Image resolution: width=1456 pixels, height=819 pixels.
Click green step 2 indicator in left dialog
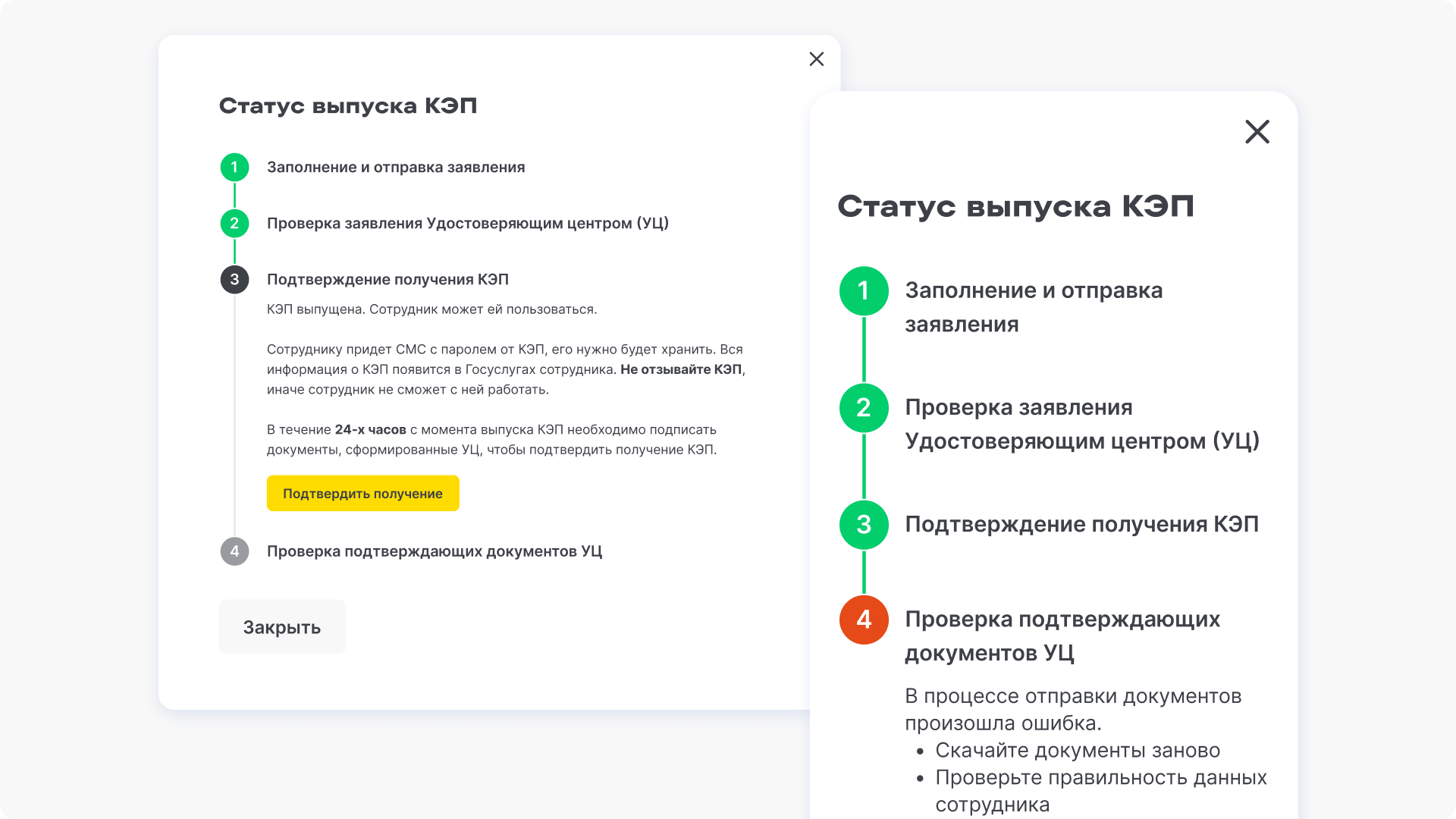235,224
